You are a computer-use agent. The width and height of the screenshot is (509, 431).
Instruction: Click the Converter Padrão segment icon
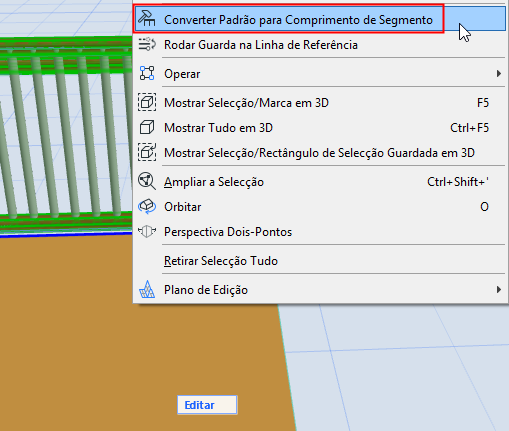point(147,19)
